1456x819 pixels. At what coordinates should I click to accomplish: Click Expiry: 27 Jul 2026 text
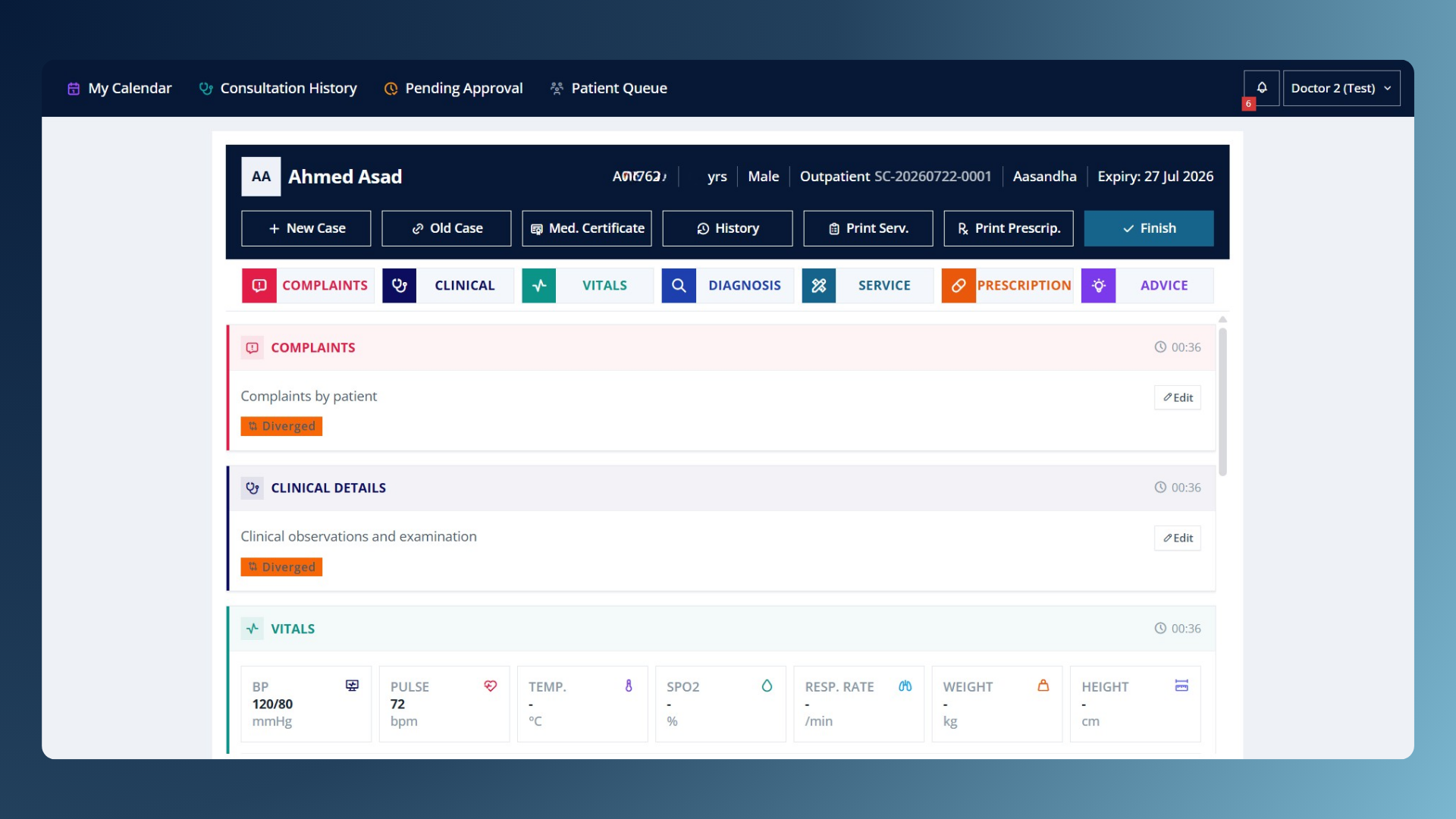click(x=1156, y=177)
